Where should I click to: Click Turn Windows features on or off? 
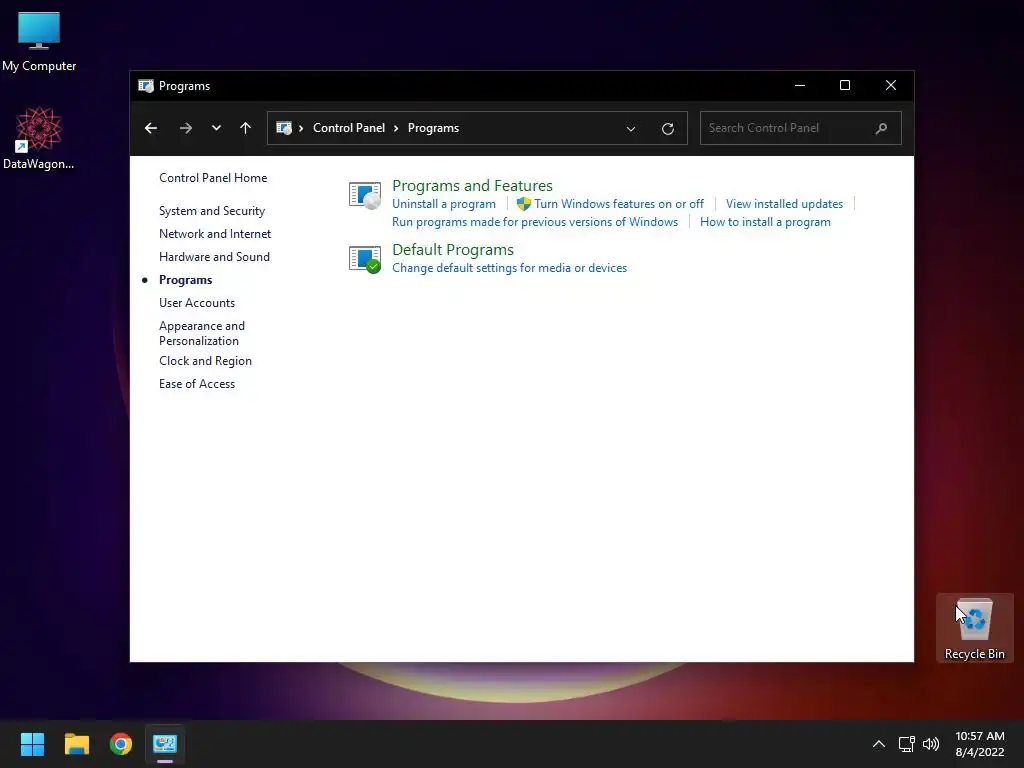[618, 204]
